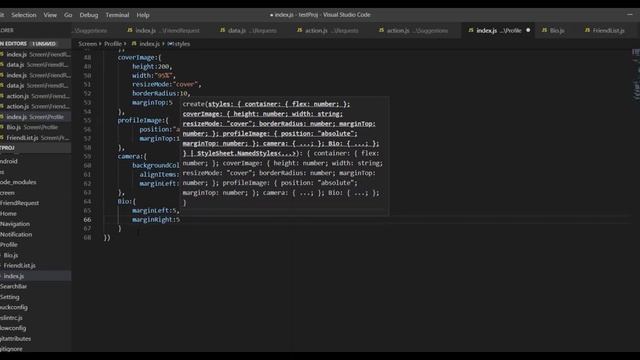Click JS icon on active index.js Profile tab
The height and width of the screenshot is (360, 640).
471,30
